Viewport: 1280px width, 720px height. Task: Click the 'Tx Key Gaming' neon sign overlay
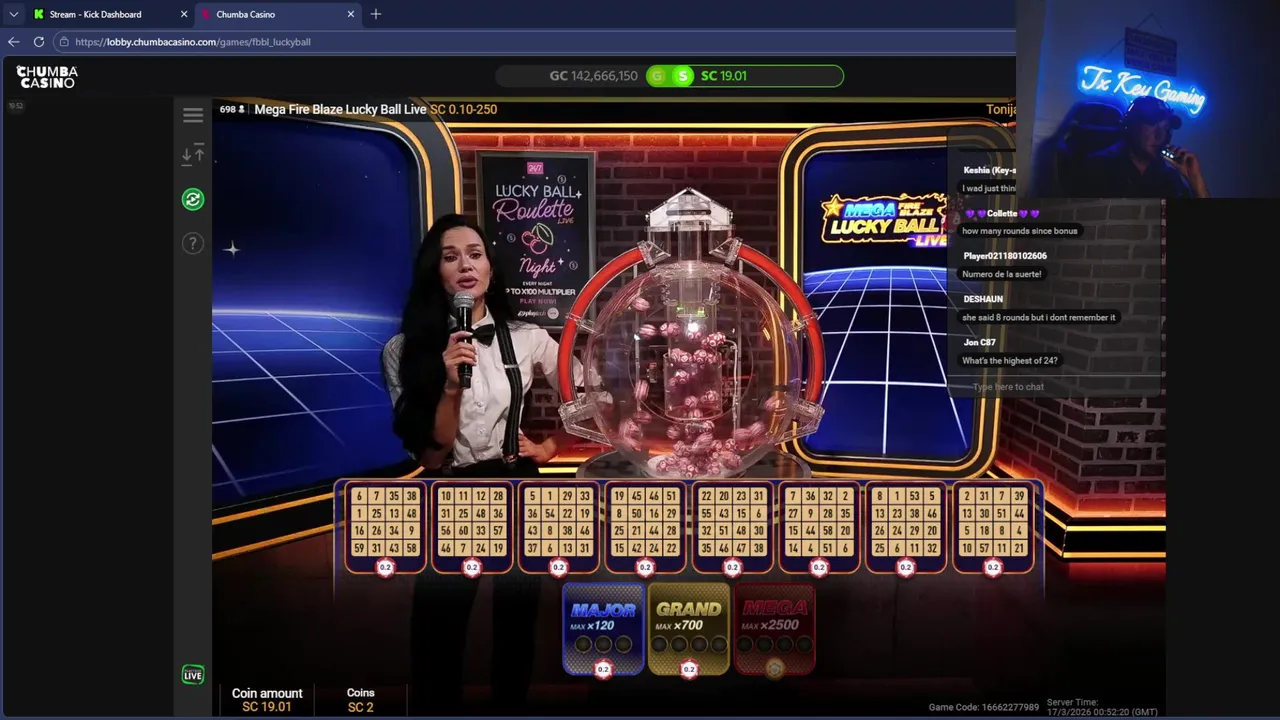click(x=1142, y=88)
